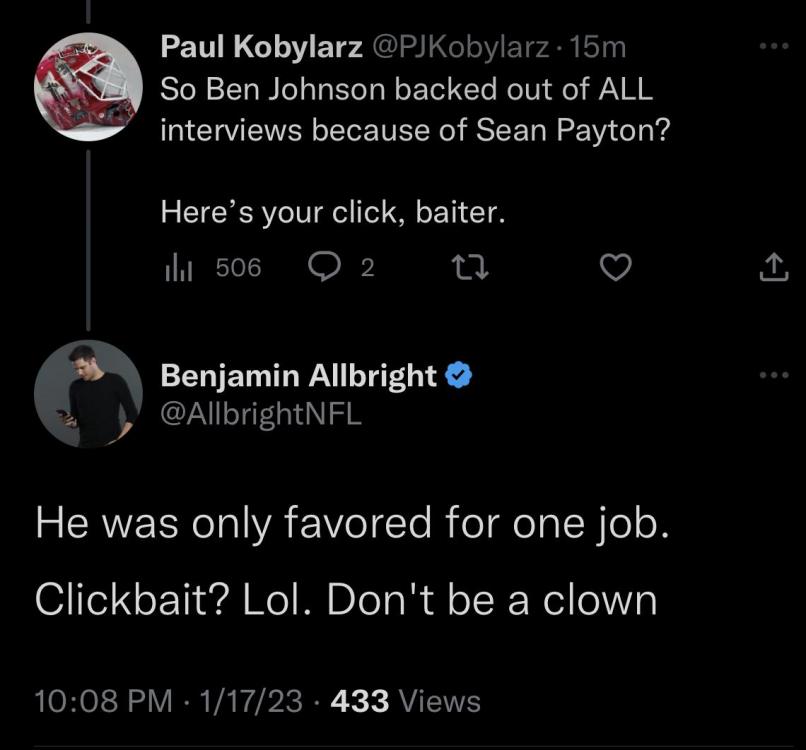Click the @AllbrightNFL handle
806x750 pixels.
(x=261, y=412)
